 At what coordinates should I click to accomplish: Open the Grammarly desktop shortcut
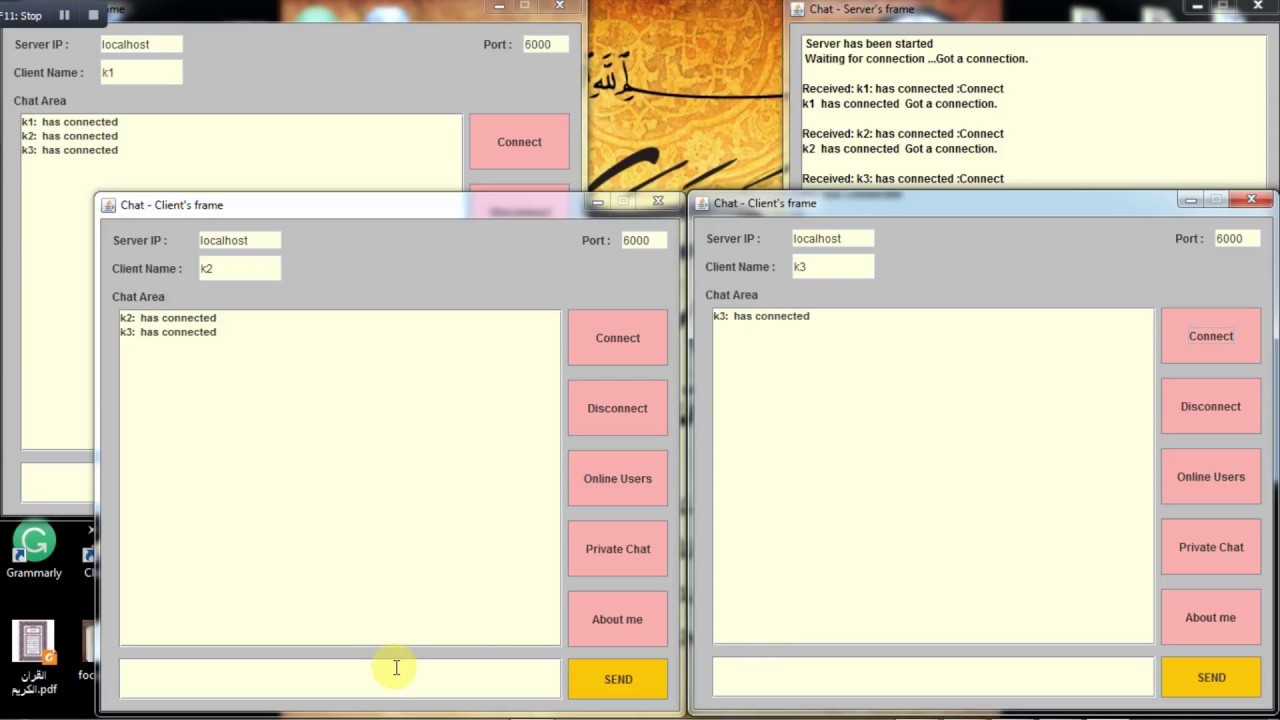34,551
